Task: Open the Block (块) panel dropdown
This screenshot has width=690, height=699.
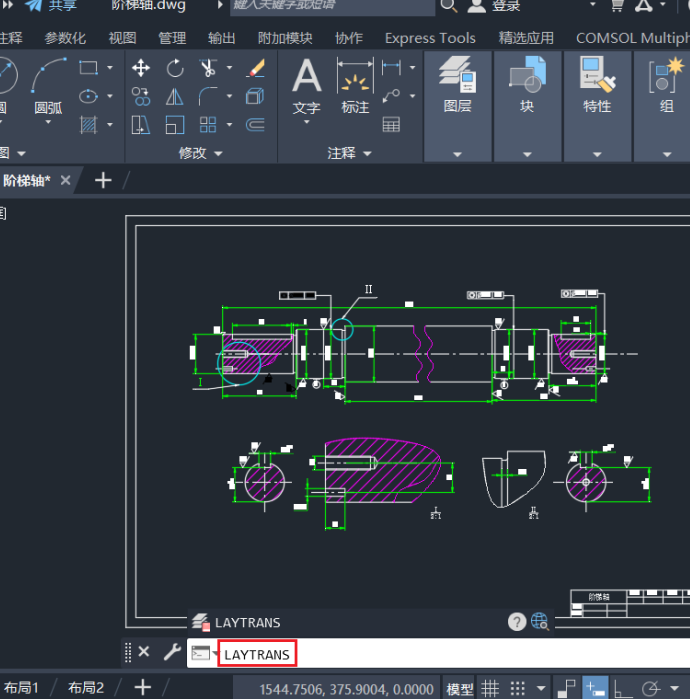Action: [527, 154]
